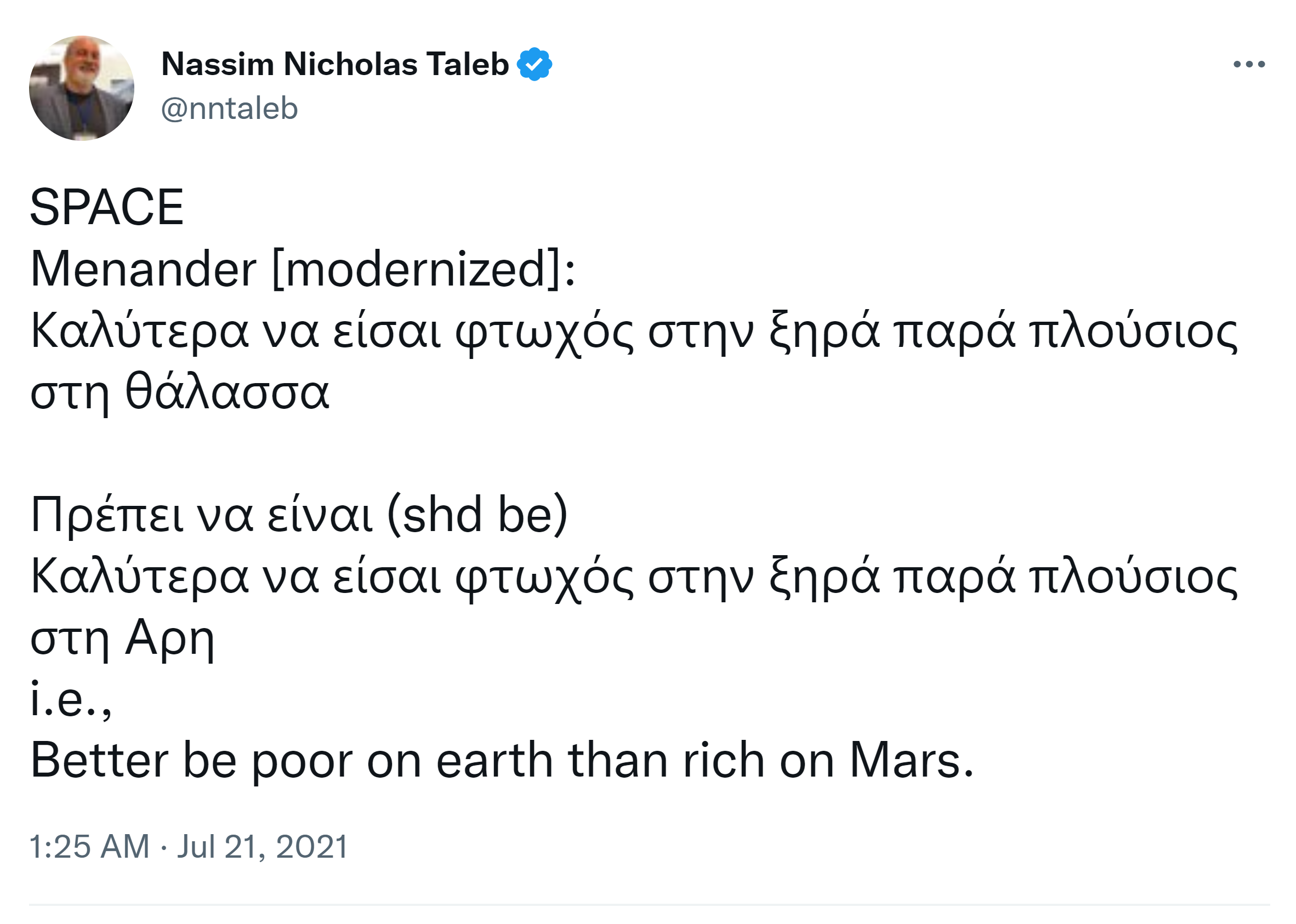Click the 1:25 AM timestamp
The width and height of the screenshot is (1296, 924).
pos(89,846)
